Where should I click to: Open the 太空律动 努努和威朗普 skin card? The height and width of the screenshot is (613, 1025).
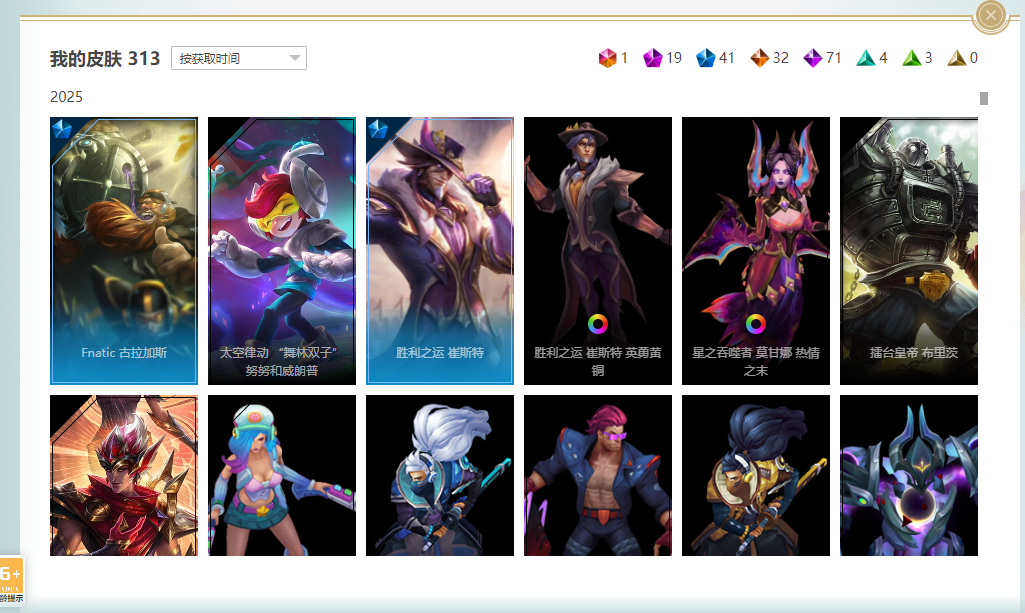[282, 251]
